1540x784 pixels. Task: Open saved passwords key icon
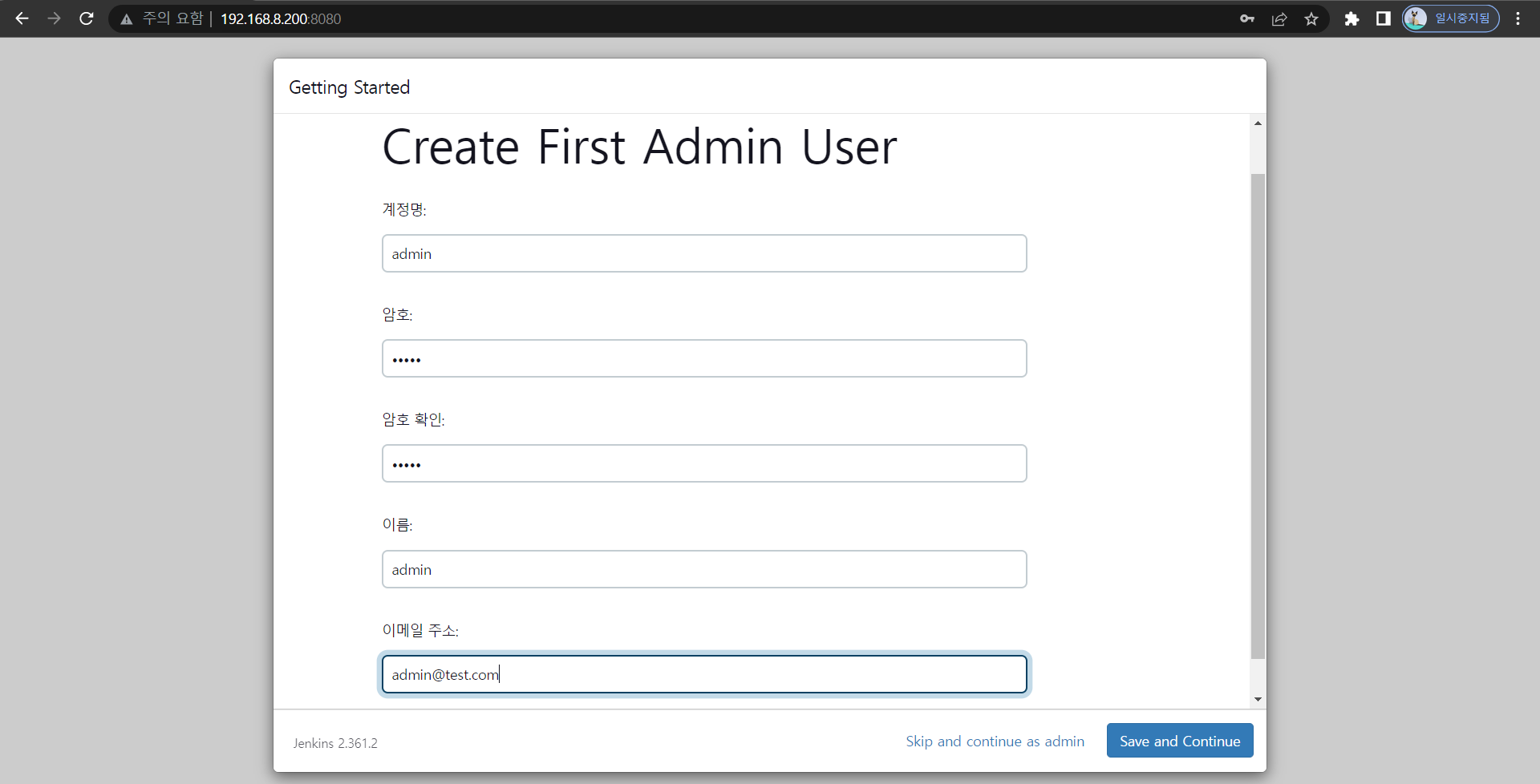pos(1247,18)
